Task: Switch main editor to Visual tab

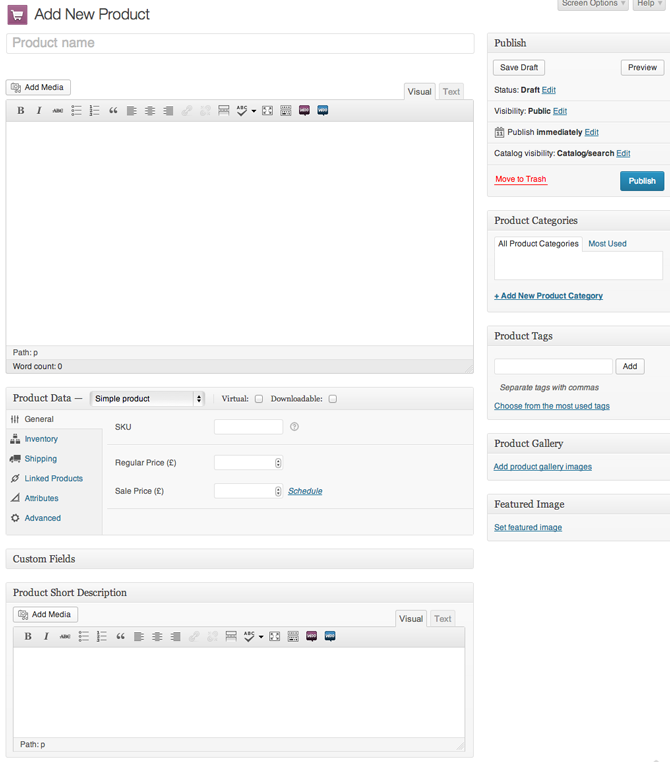Action: coord(420,92)
